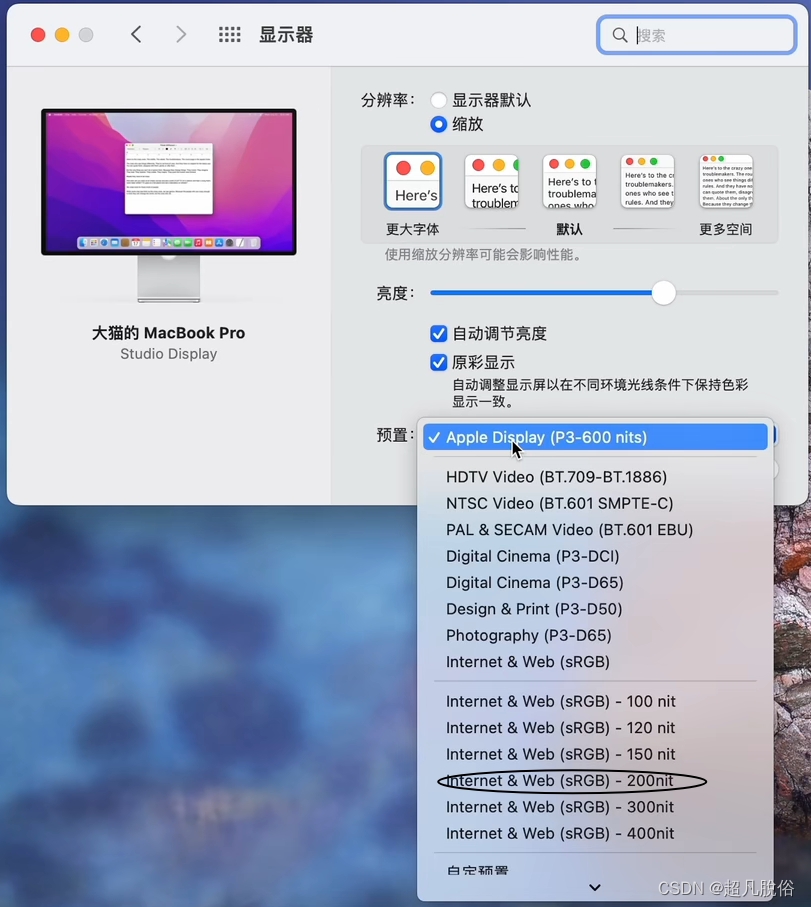Click the 亮度 brightness slider knob
The width and height of the screenshot is (811, 907).
(x=663, y=293)
